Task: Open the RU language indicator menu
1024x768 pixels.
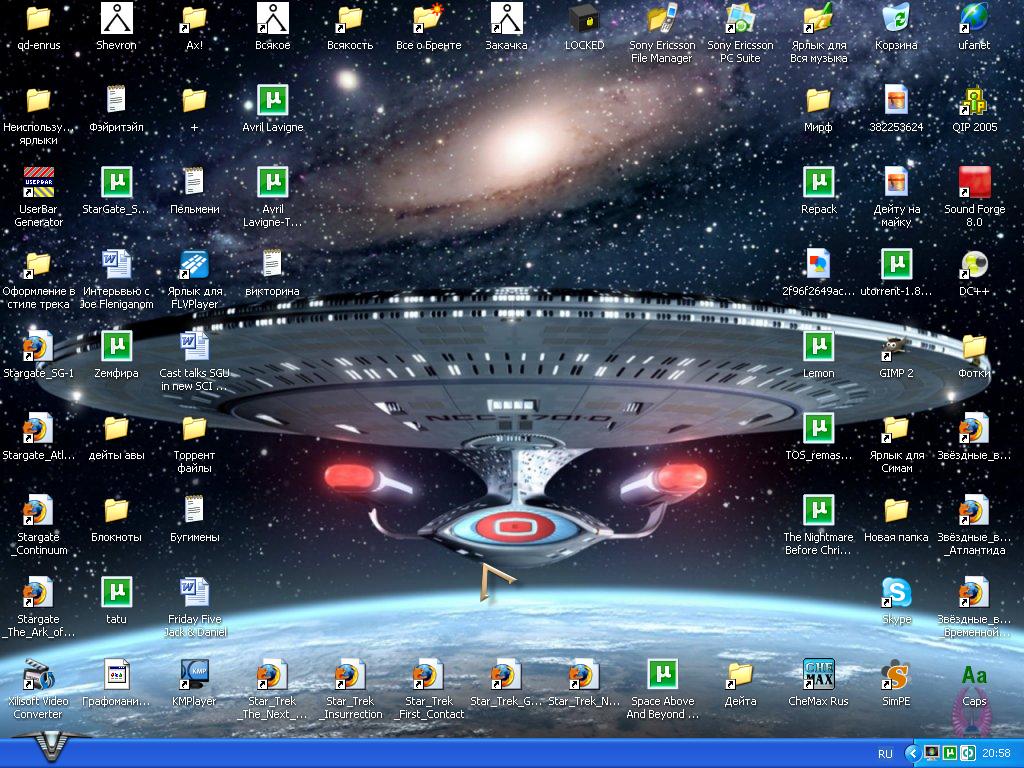Action: coord(885,754)
